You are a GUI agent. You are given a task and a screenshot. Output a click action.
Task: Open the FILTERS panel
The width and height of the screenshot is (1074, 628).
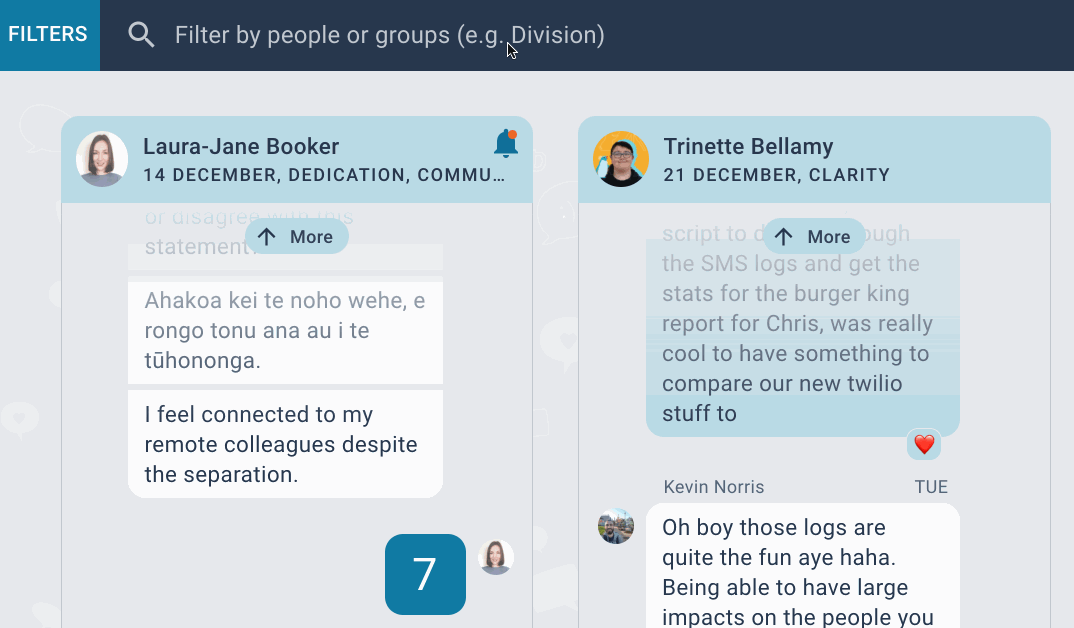(49, 35)
